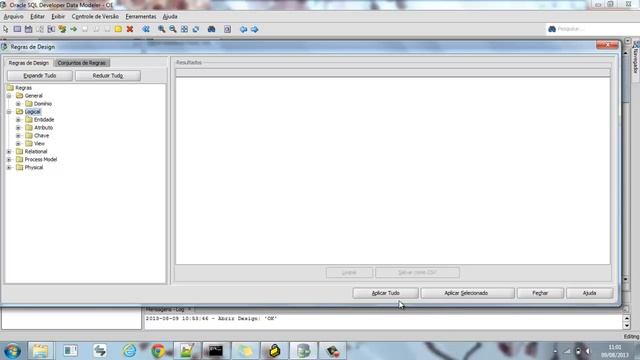Expand the Domínio folder node
Viewport: 640px width, 360px height.
pyautogui.click(x=18, y=104)
